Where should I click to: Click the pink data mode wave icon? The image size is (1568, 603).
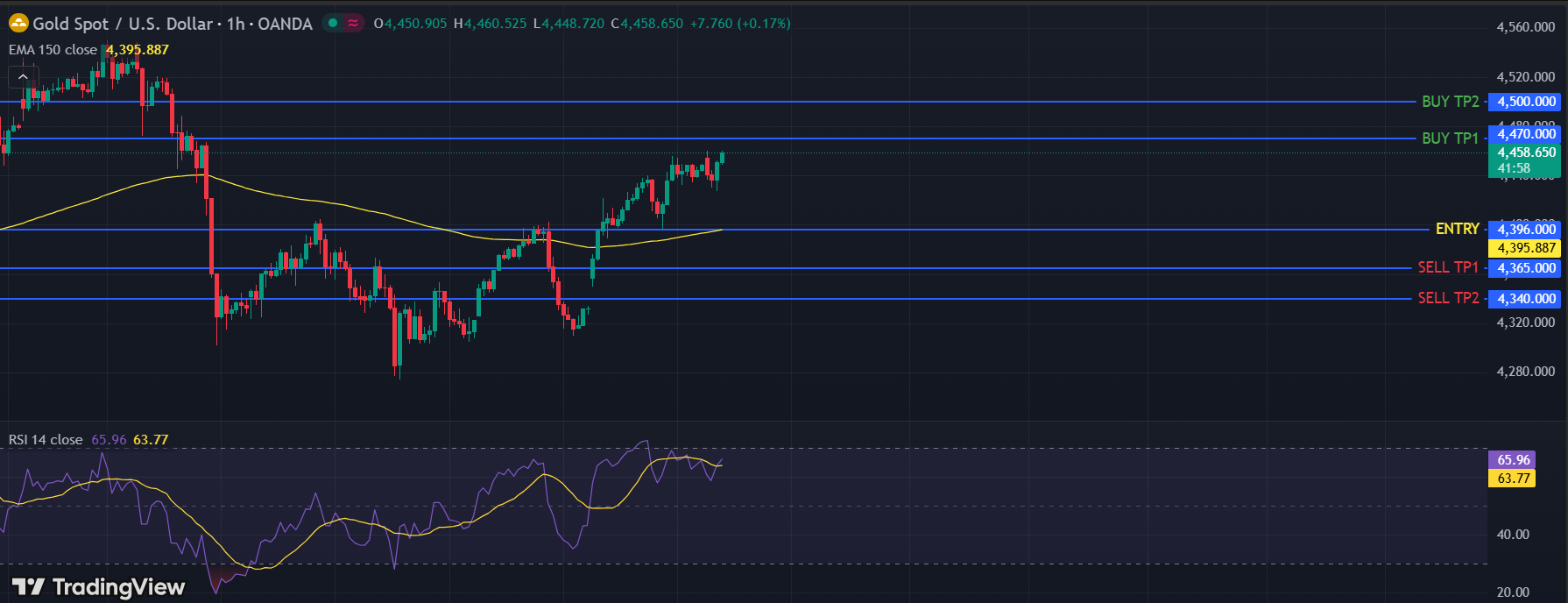point(353,24)
